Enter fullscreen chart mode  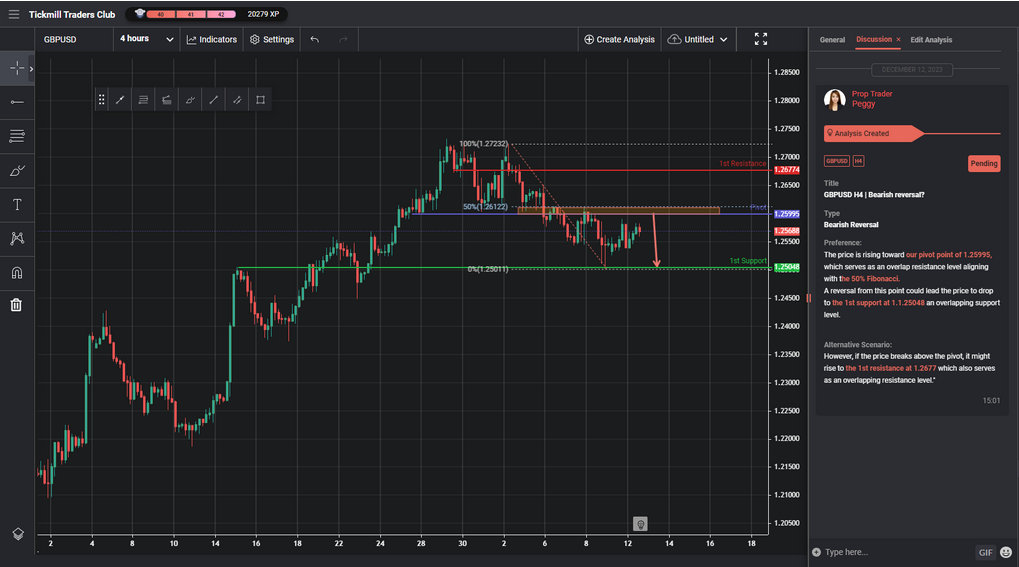tap(761, 40)
